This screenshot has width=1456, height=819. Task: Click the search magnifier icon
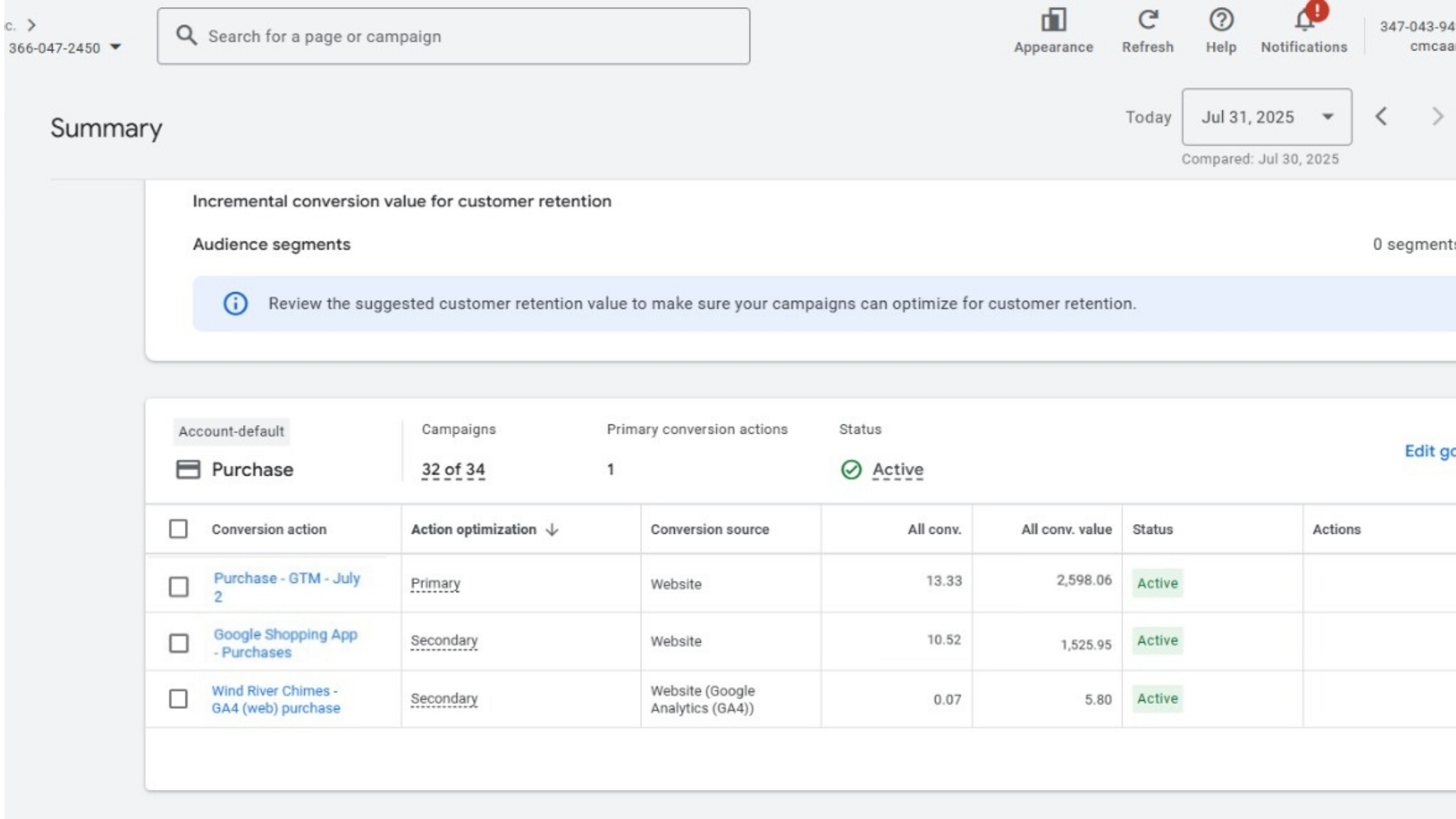pos(186,36)
